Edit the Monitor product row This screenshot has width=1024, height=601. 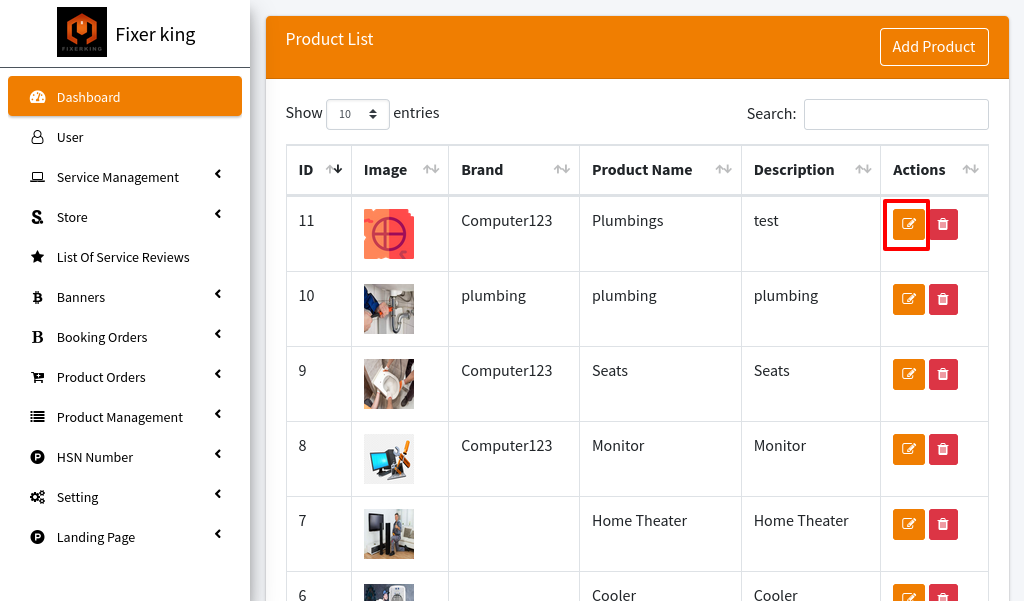click(x=908, y=449)
